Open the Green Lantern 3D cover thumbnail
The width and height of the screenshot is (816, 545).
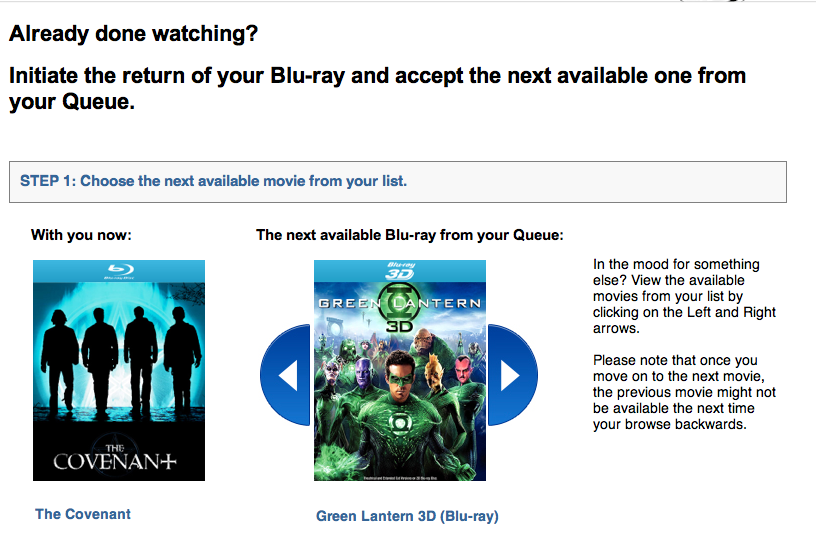click(400, 370)
